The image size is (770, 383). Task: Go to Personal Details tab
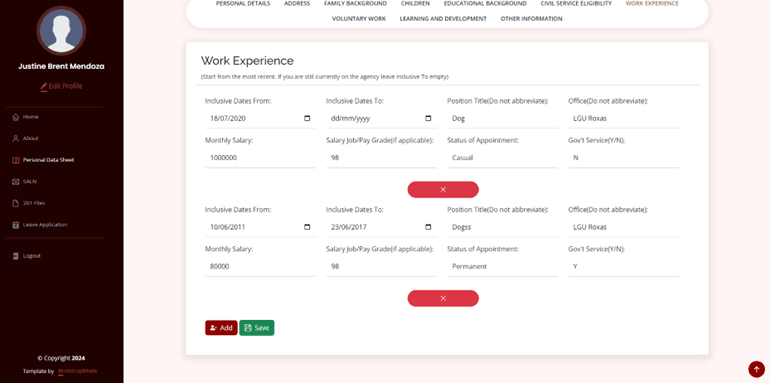click(243, 3)
